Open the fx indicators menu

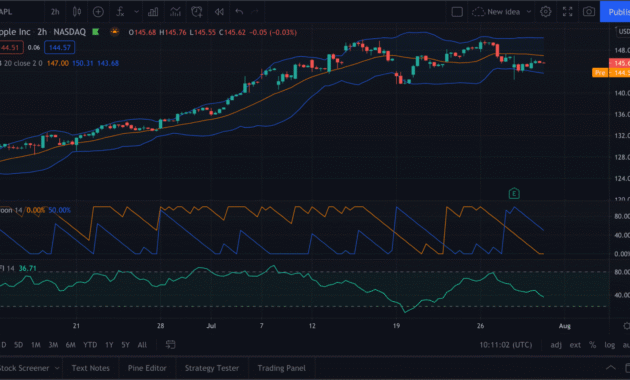click(120, 12)
